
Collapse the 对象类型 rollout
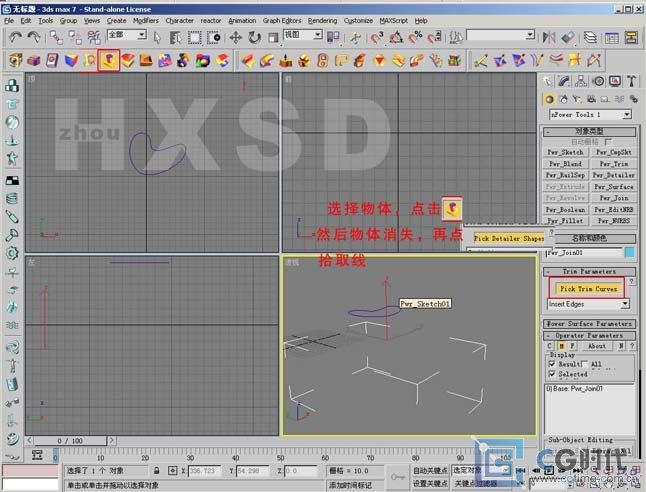tap(589, 131)
